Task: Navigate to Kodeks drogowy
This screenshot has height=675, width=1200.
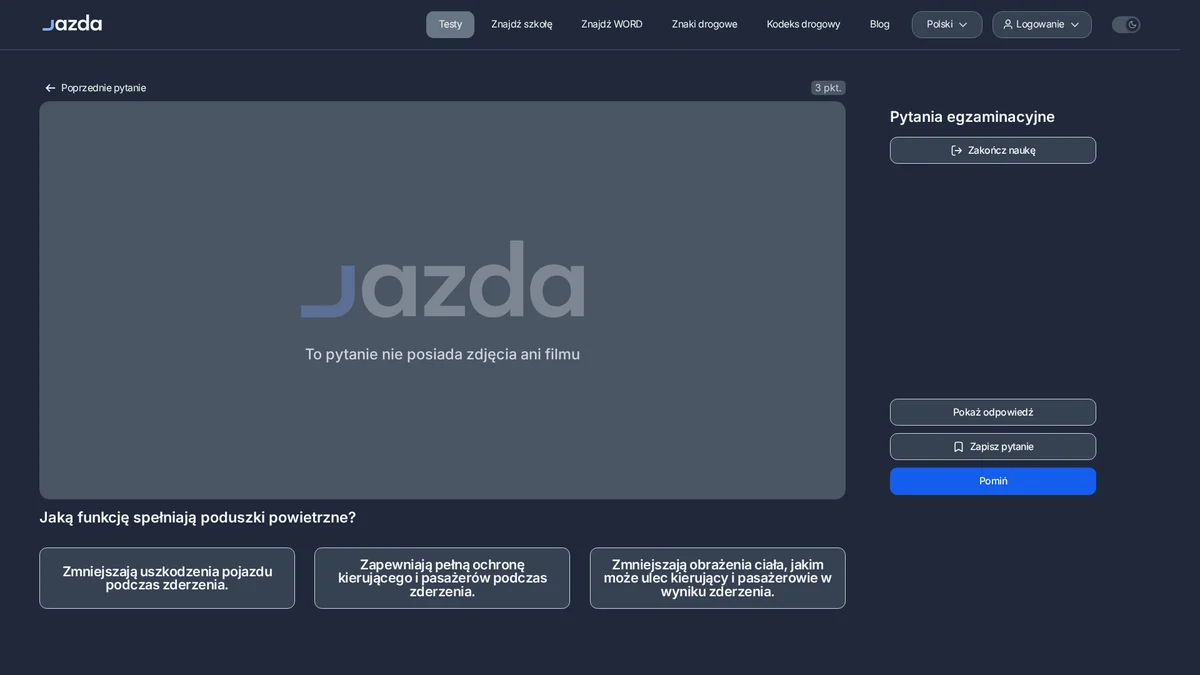Action: point(803,24)
